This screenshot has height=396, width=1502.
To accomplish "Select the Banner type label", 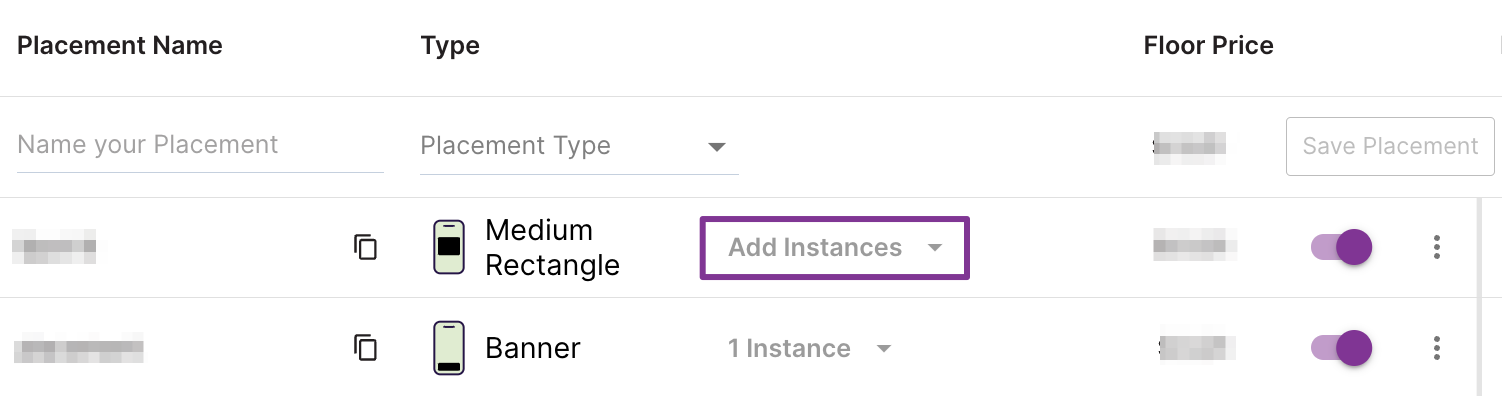I will (x=533, y=348).
